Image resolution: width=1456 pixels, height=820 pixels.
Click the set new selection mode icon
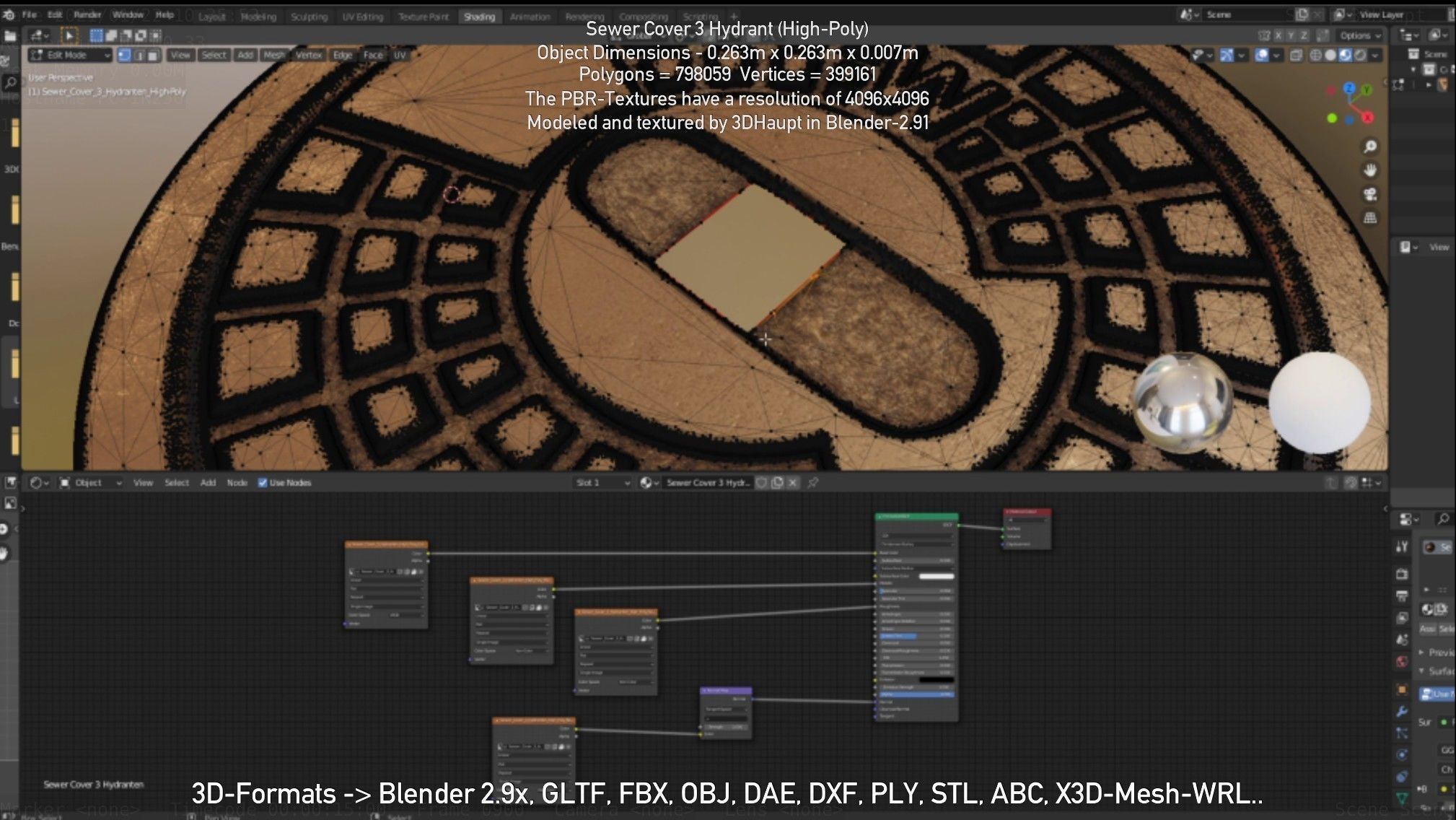tap(97, 35)
